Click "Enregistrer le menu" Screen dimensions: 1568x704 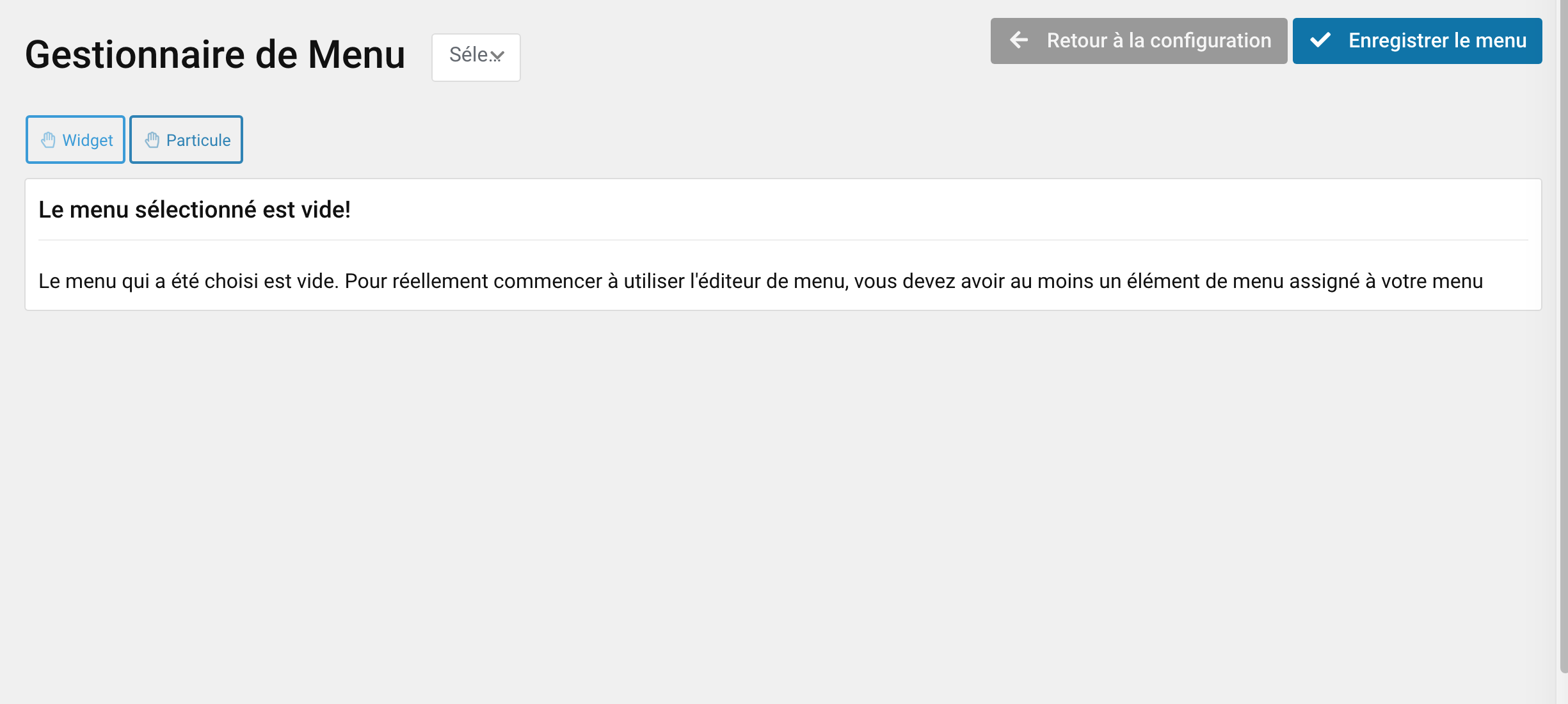(x=1417, y=40)
